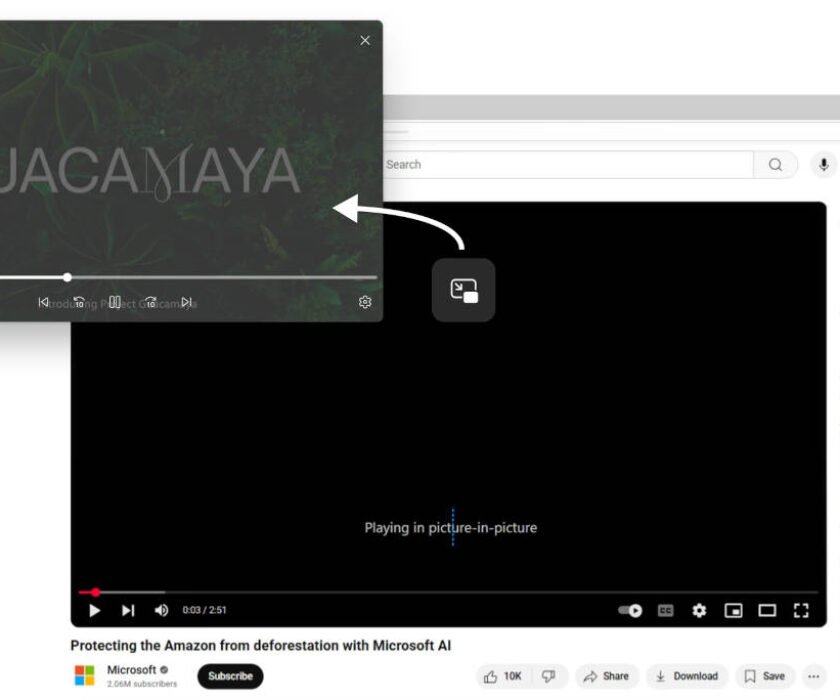Dislike the video

550,676
